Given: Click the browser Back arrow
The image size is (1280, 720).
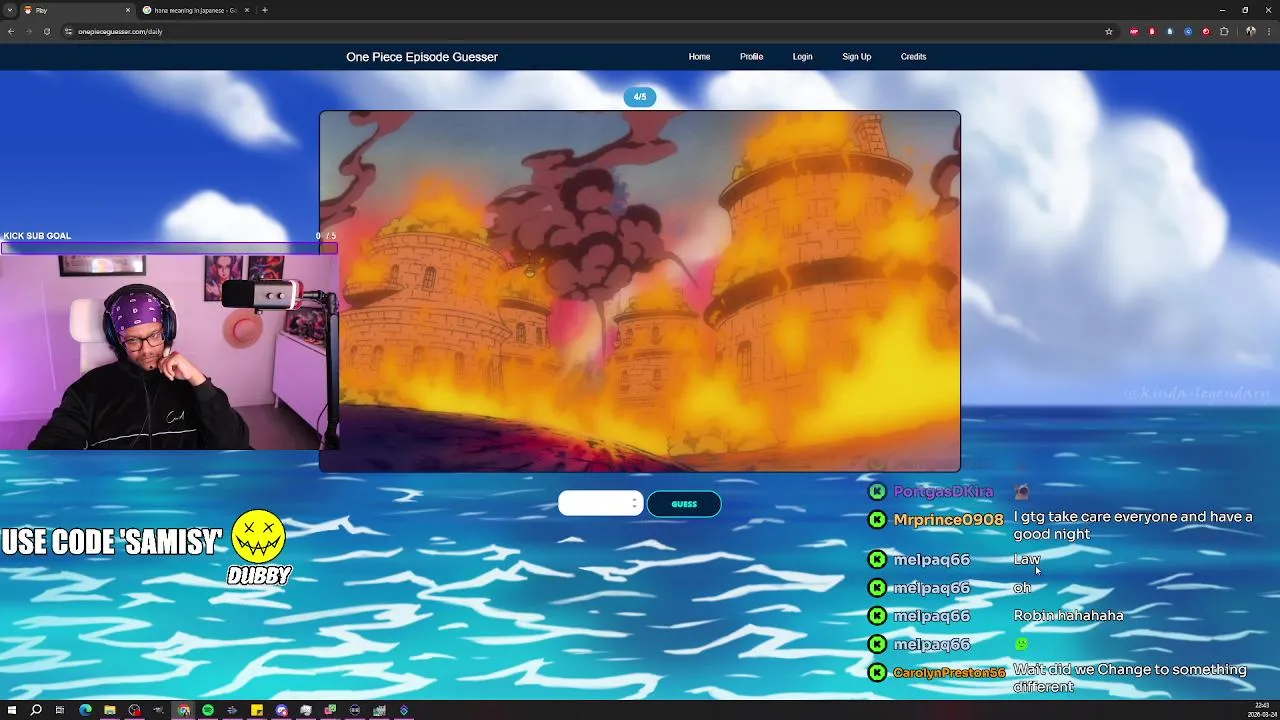Looking at the screenshot, I should 11,31.
